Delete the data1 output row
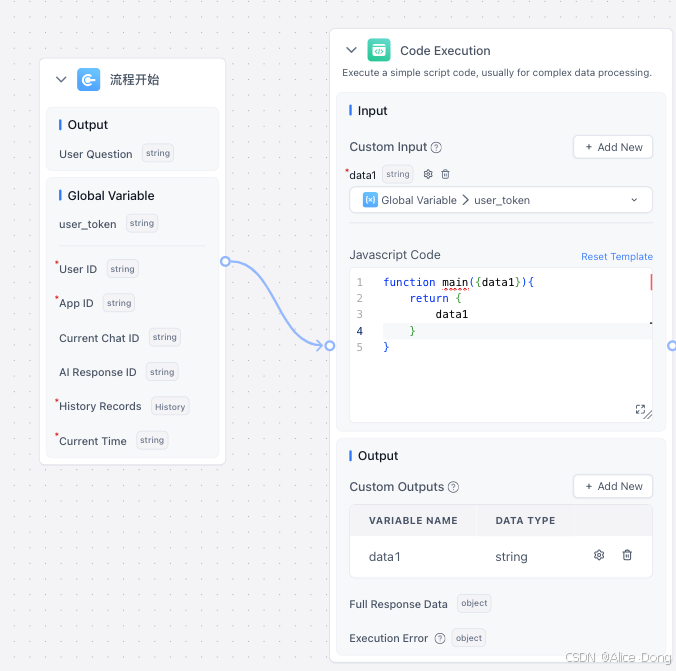 [x=627, y=555]
